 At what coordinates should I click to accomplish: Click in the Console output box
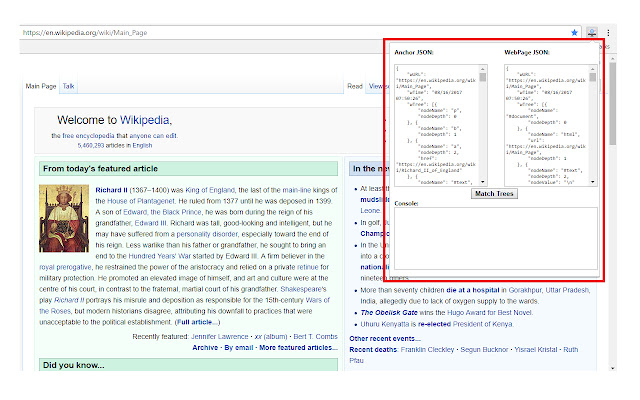(494, 238)
